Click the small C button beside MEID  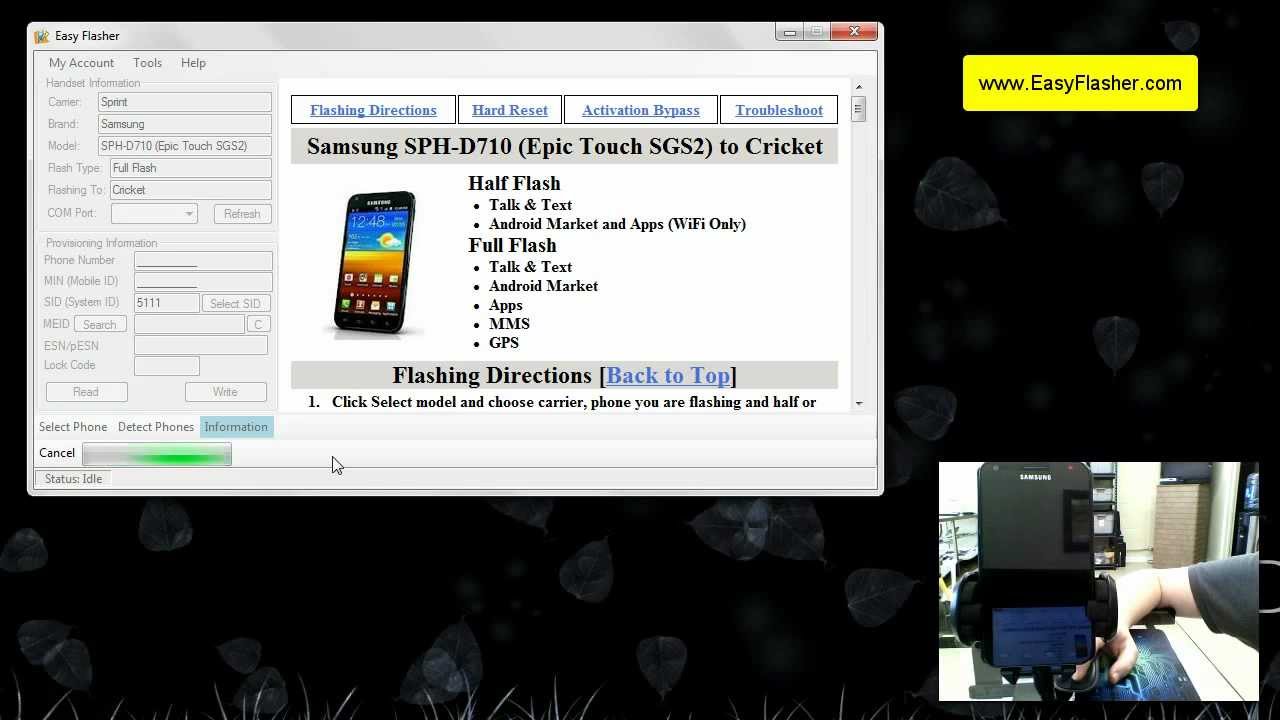click(x=258, y=324)
